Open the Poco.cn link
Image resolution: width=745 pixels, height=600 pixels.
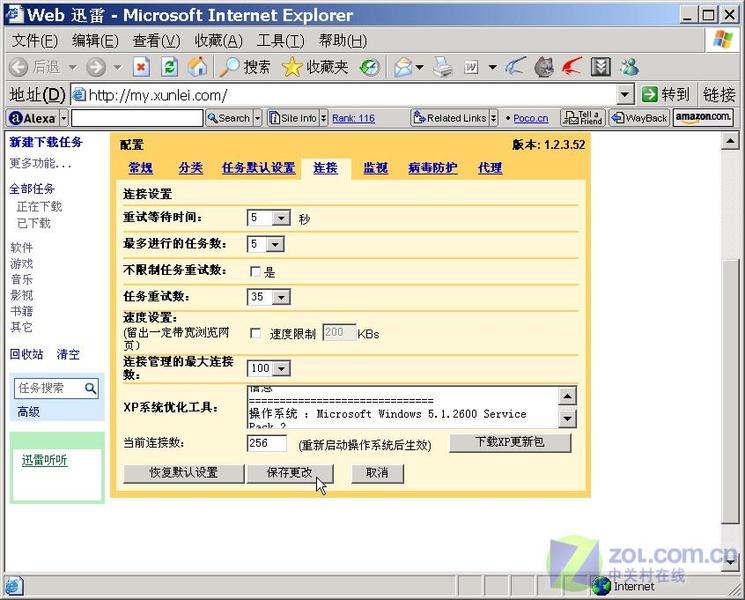[x=531, y=118]
